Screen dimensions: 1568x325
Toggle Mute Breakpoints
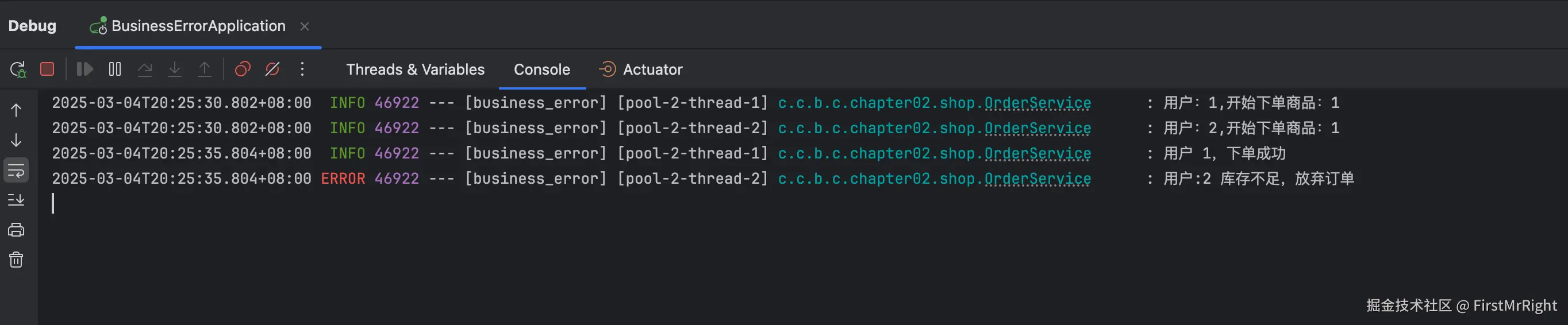[x=272, y=69]
